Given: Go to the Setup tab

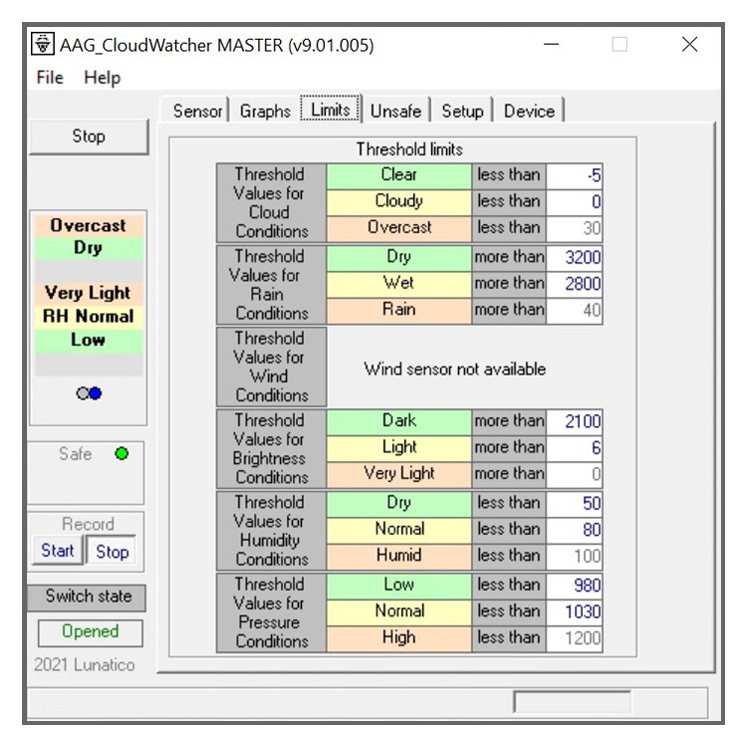Looking at the screenshot, I should (x=462, y=111).
